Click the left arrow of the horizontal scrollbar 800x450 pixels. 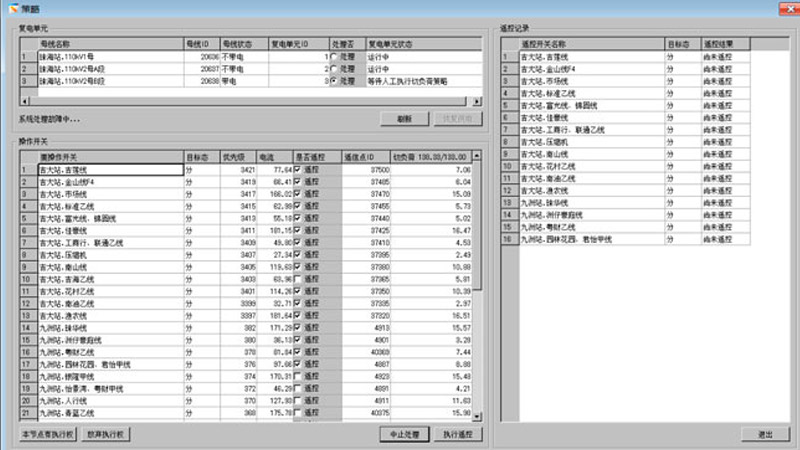tap(23, 100)
